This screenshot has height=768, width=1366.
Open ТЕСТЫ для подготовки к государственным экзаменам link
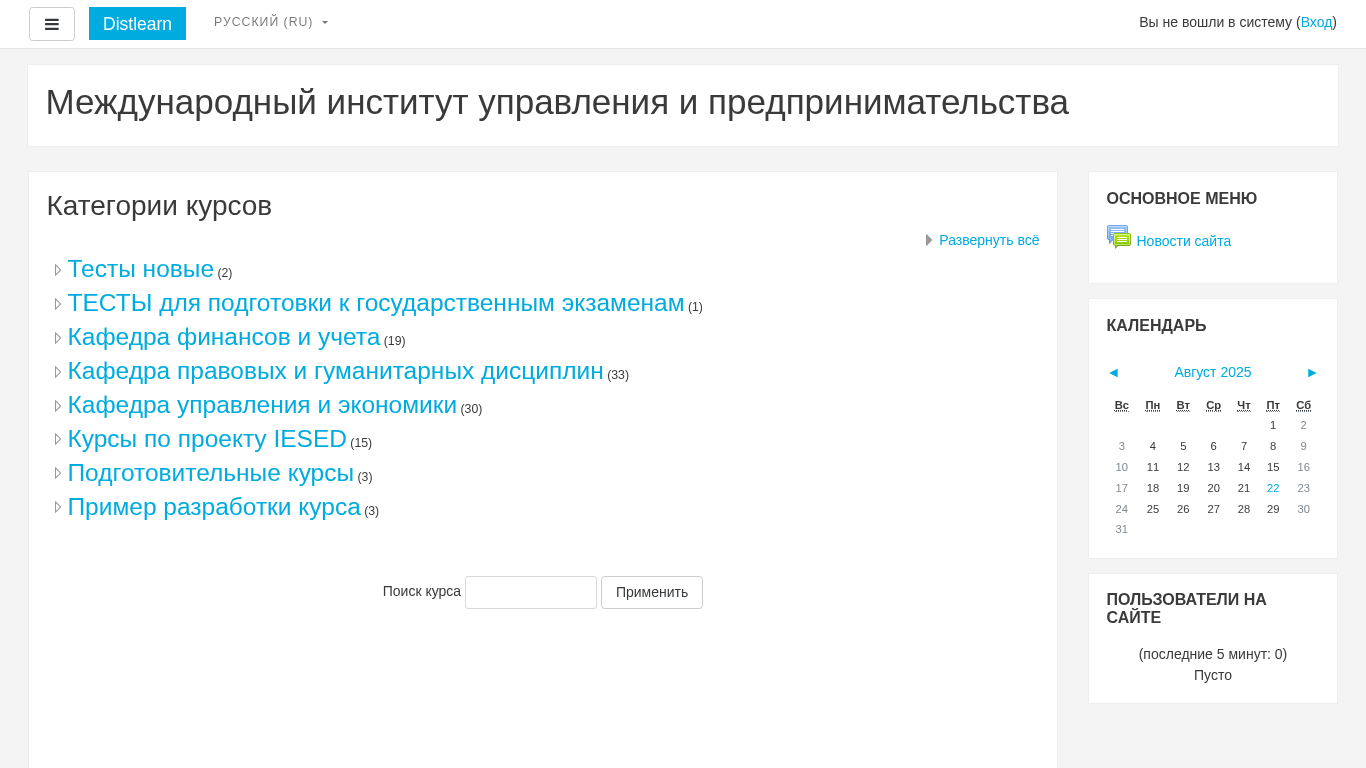coord(376,303)
